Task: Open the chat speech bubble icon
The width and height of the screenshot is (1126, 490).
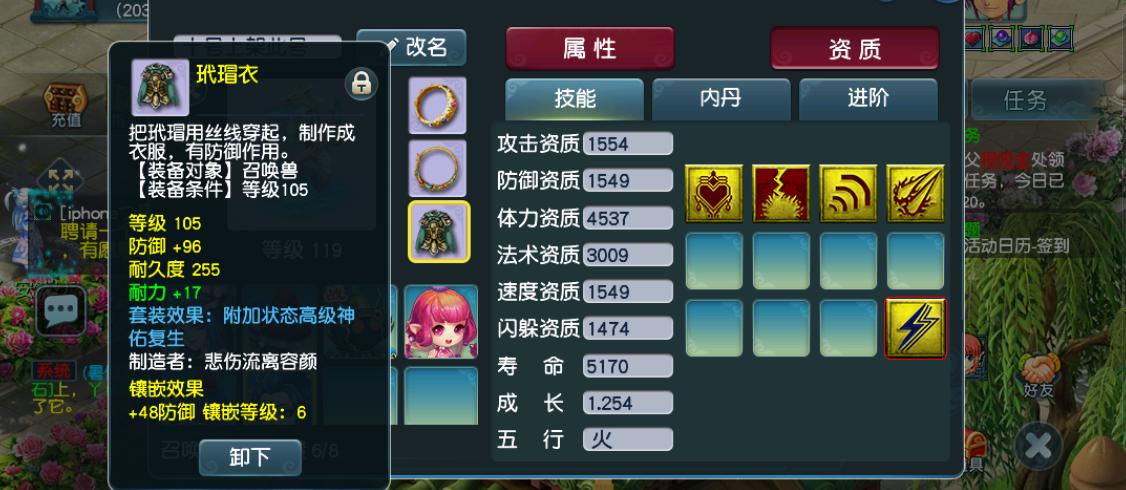Action: coord(61,310)
